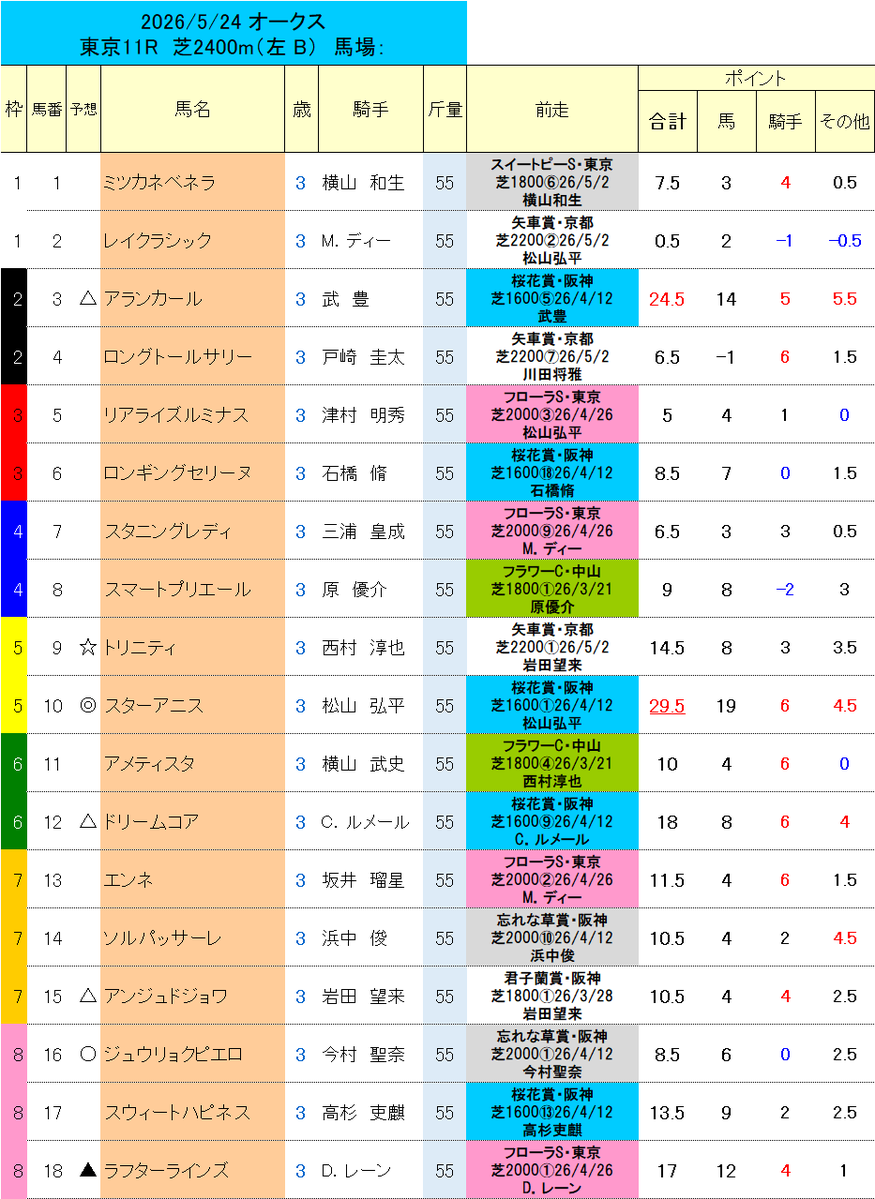Click the △ prediction mark for アンジュドジョワ

88,996
